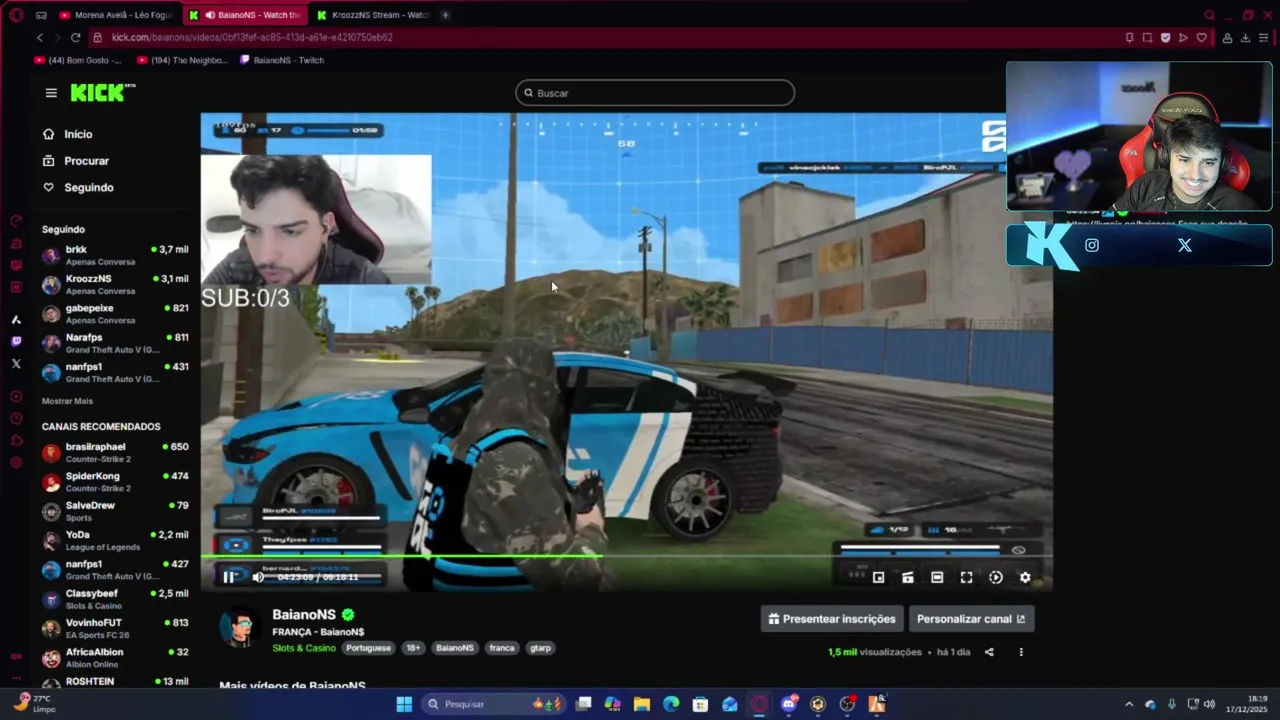This screenshot has height=720, width=1280.
Task: Open File Explorer from taskbar
Action: 642,704
